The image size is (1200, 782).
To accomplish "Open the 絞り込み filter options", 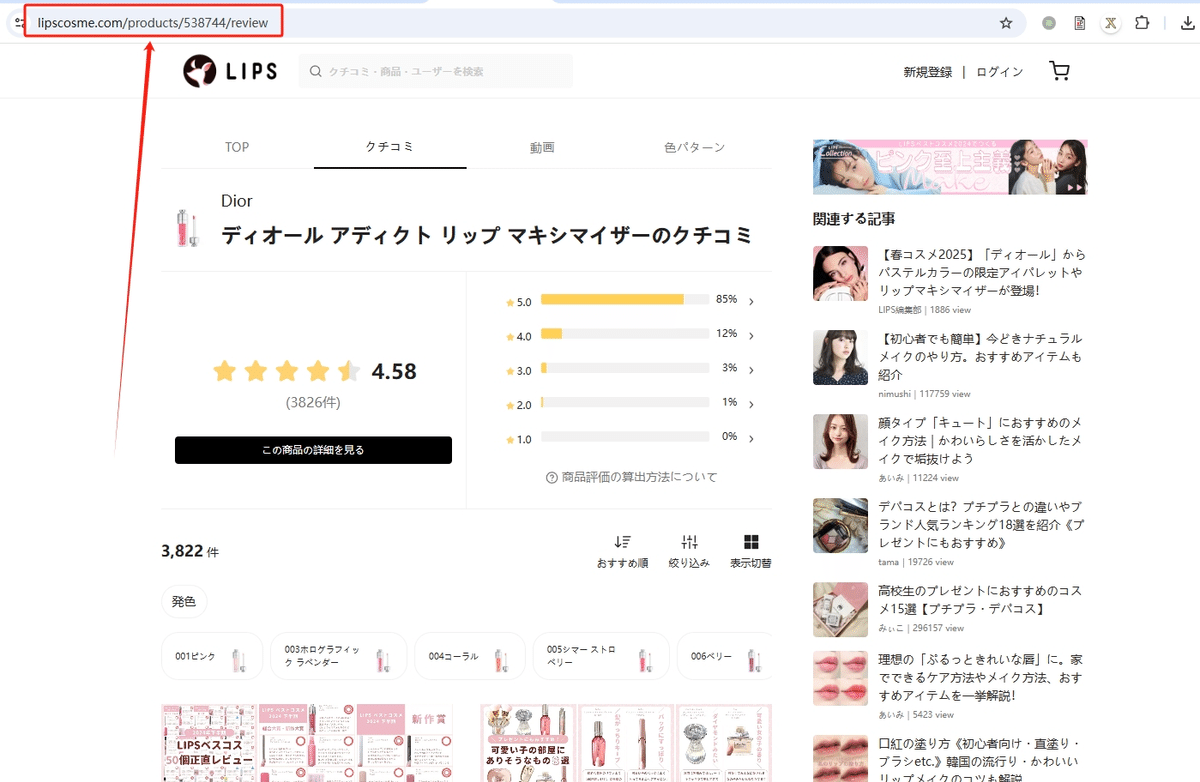I will coord(689,551).
